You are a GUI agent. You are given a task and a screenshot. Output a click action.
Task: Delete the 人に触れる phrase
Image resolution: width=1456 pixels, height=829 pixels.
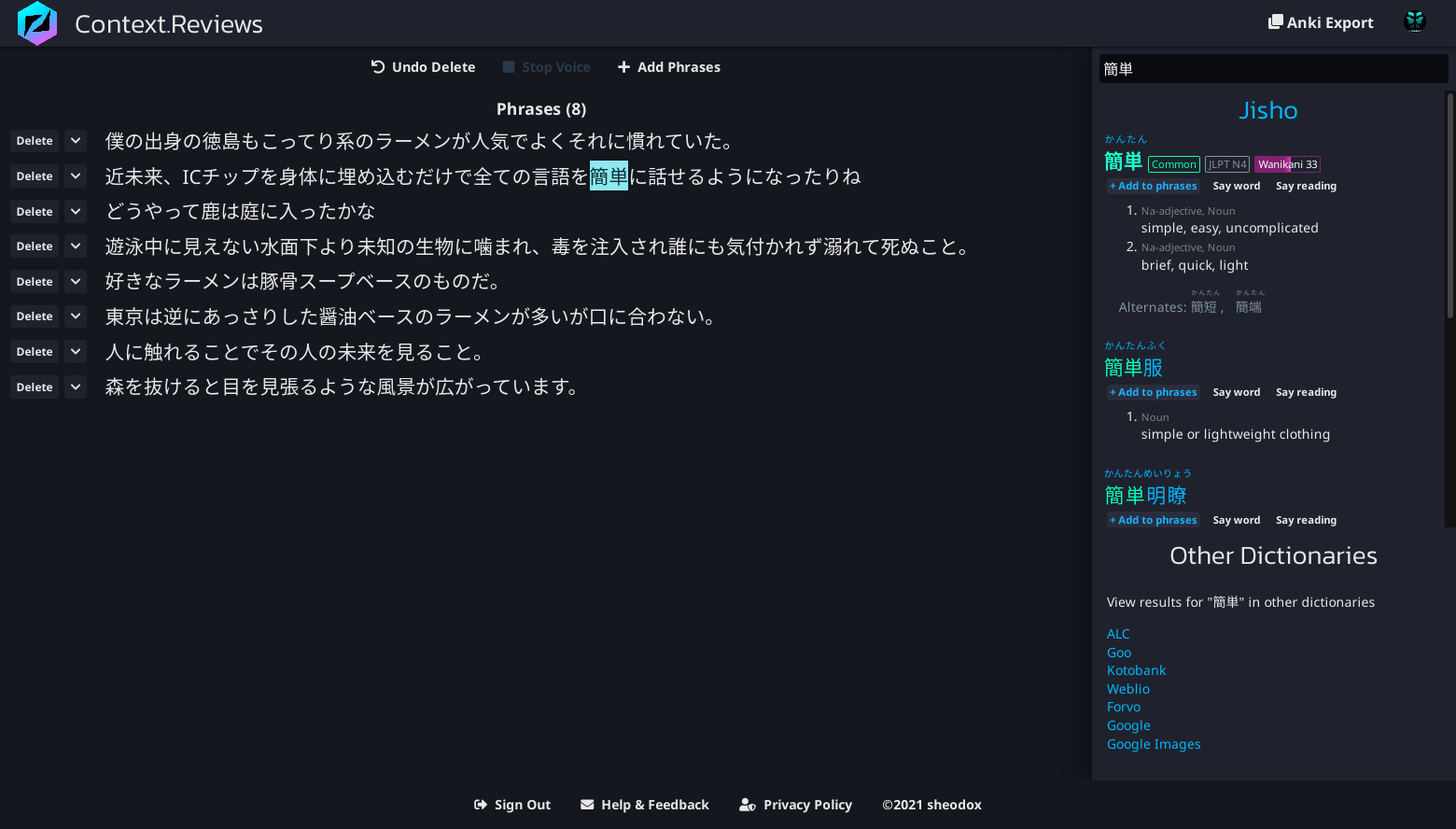[x=35, y=352]
